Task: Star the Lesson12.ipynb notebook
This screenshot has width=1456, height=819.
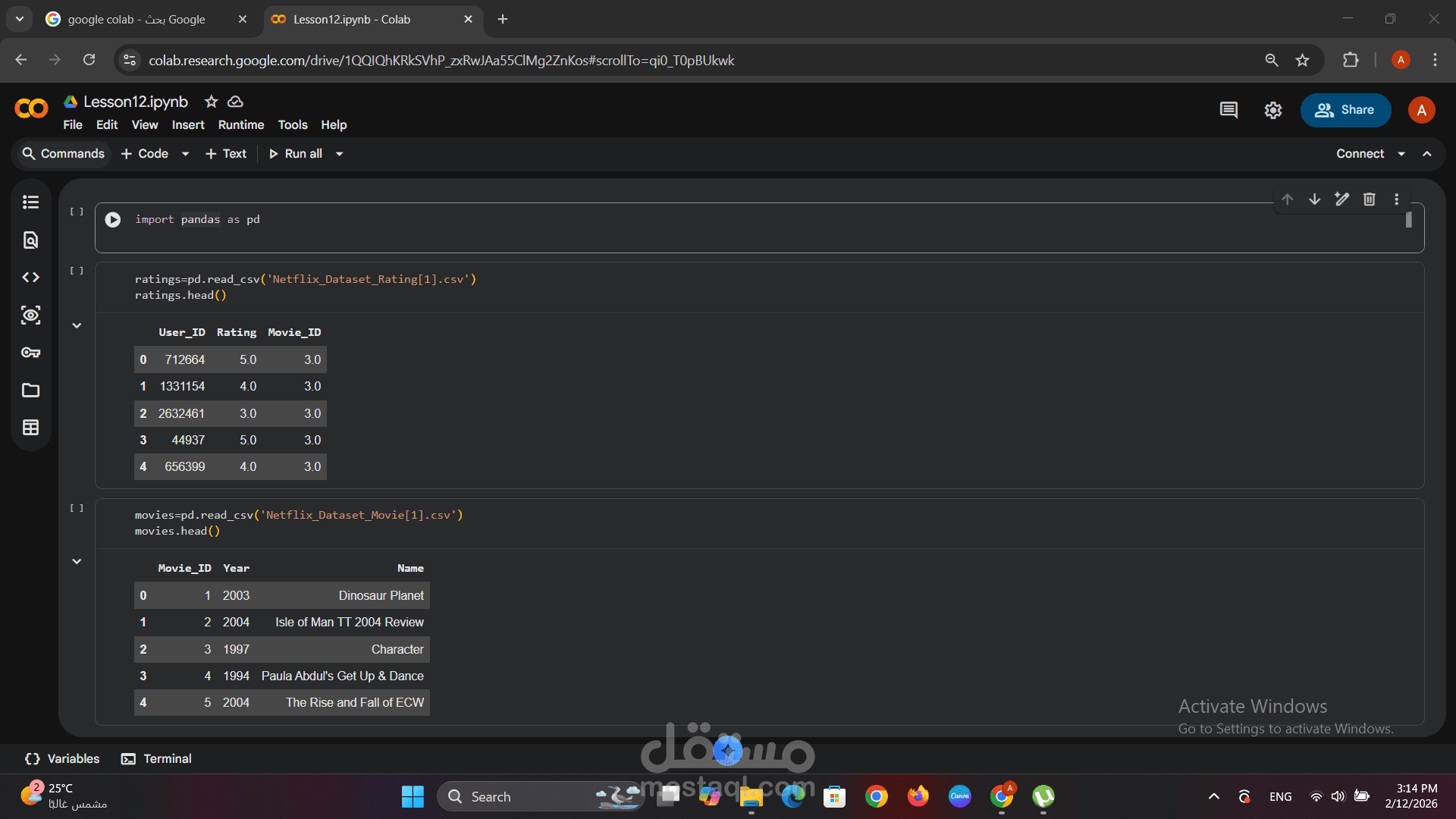Action: pyautogui.click(x=212, y=102)
